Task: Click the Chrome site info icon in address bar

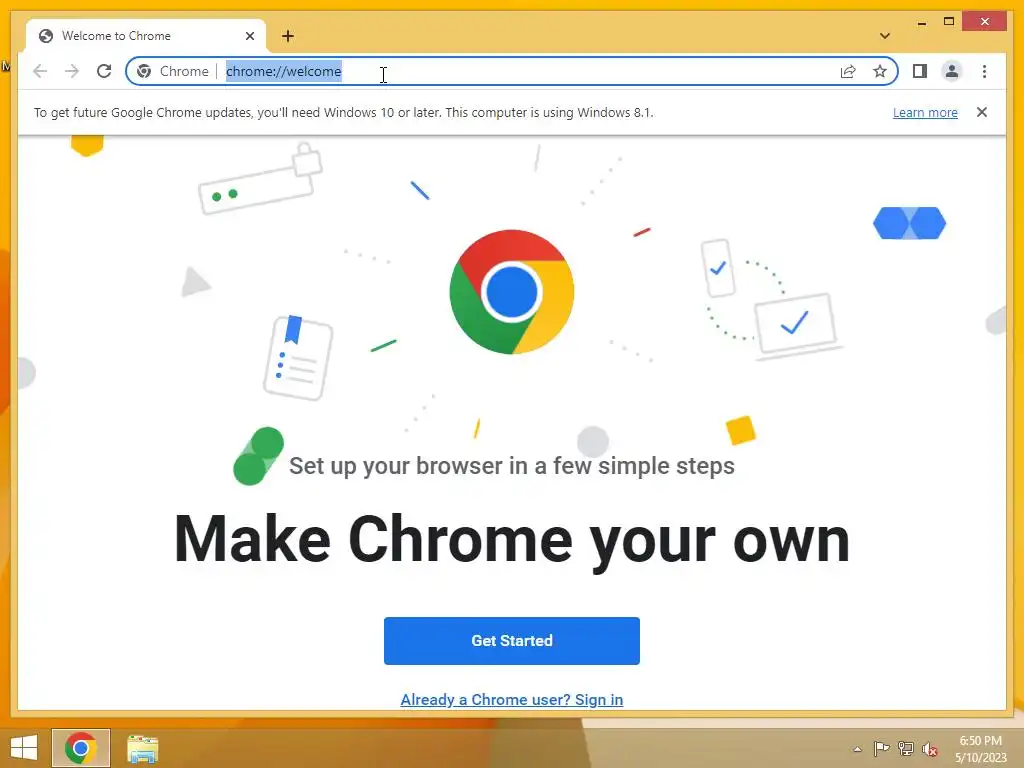Action: pyautogui.click(x=144, y=71)
